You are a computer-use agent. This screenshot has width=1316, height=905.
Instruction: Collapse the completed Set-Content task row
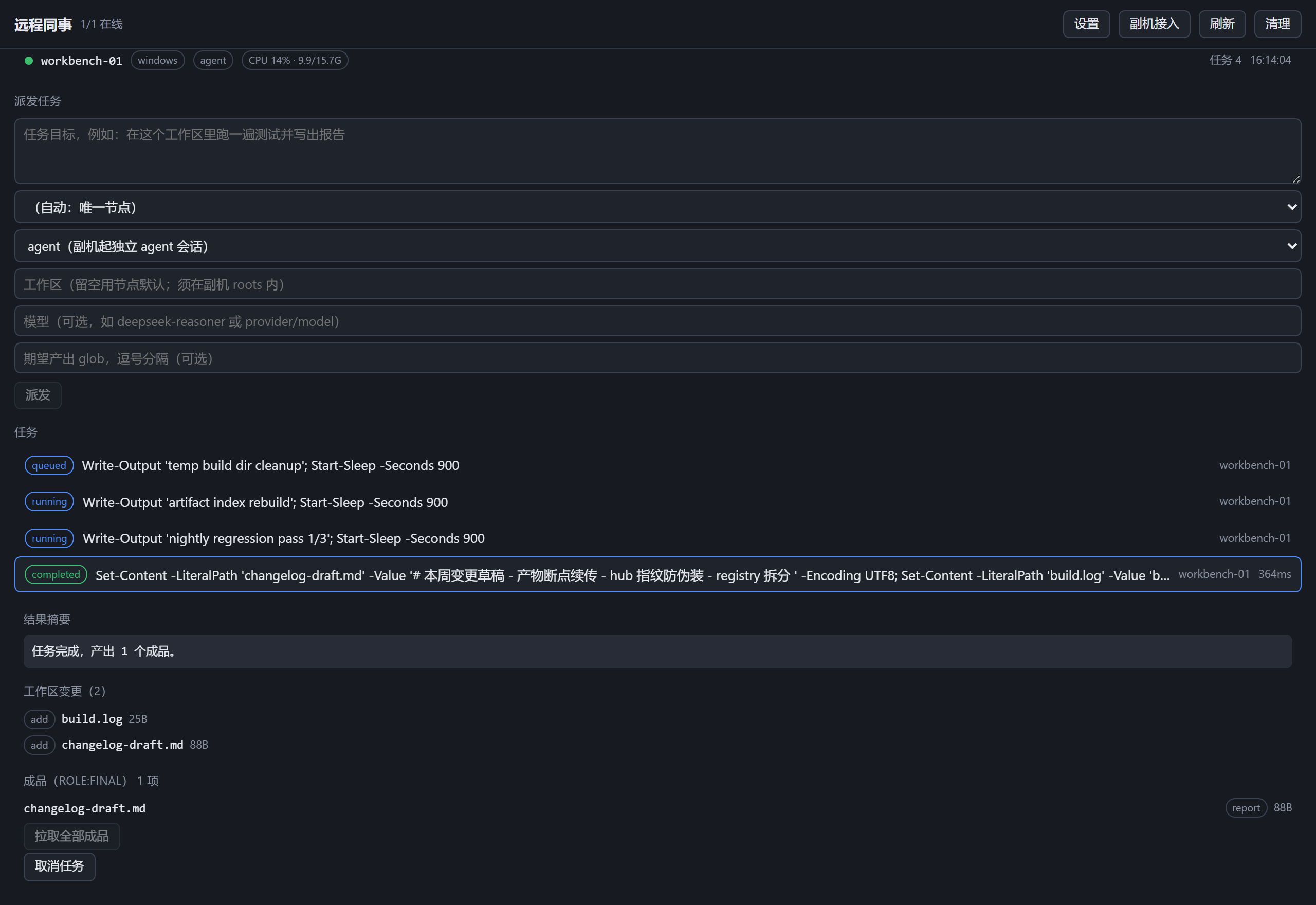657,574
